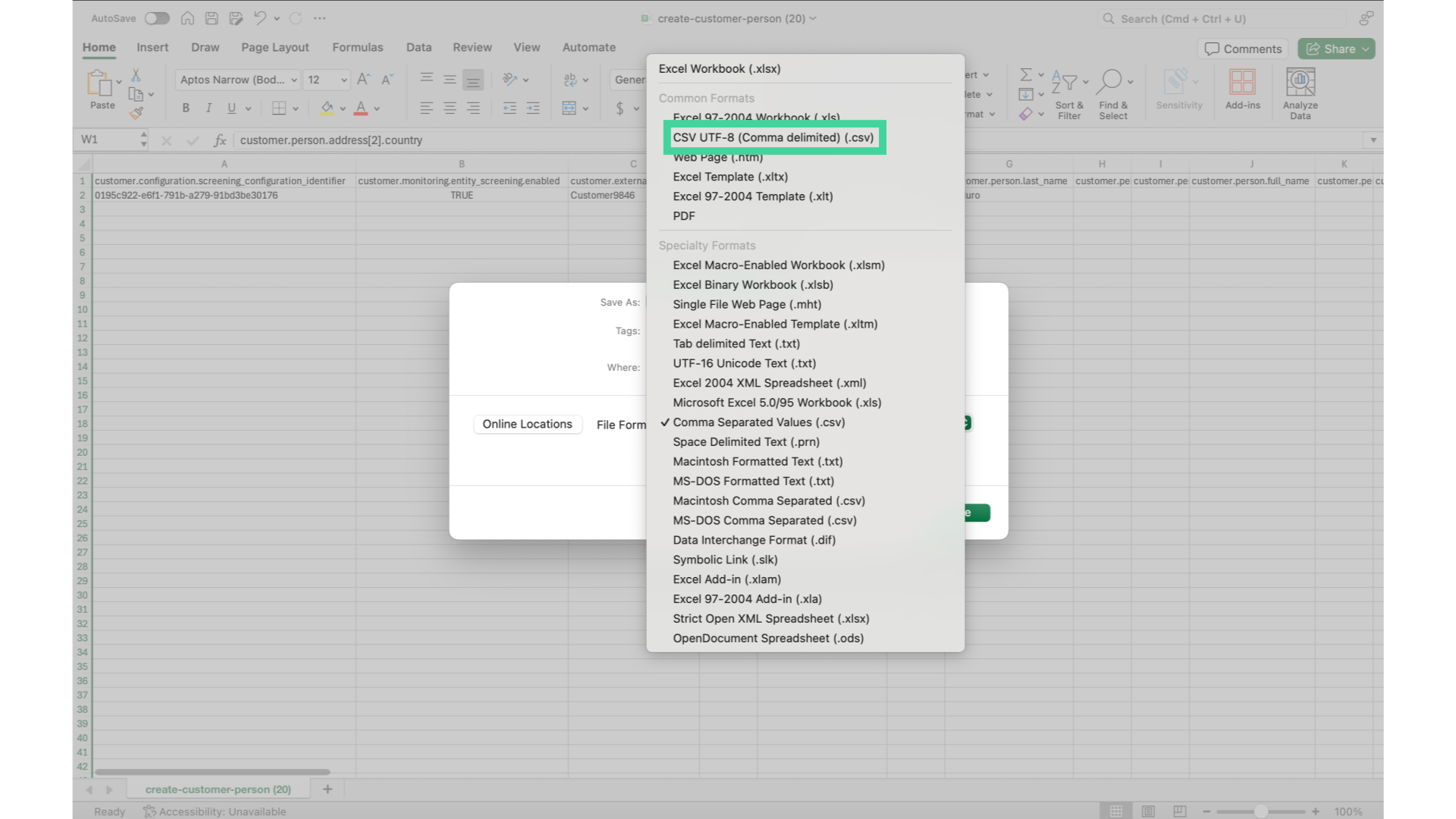
Task: Toggle Page Layout view in status bar
Action: coord(1148,811)
